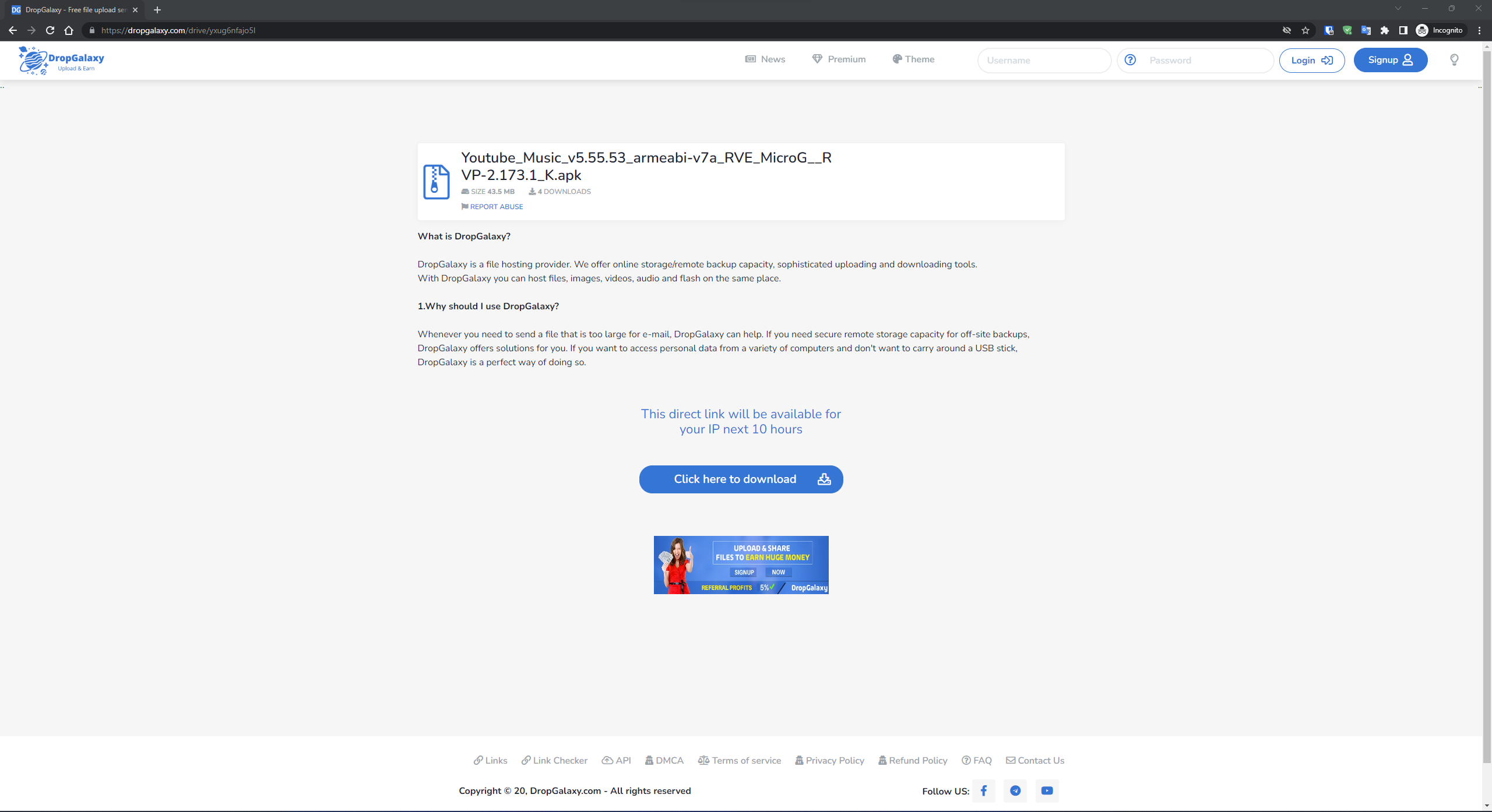Click the Click here to download button
The width and height of the screenshot is (1492, 812).
coord(741,479)
